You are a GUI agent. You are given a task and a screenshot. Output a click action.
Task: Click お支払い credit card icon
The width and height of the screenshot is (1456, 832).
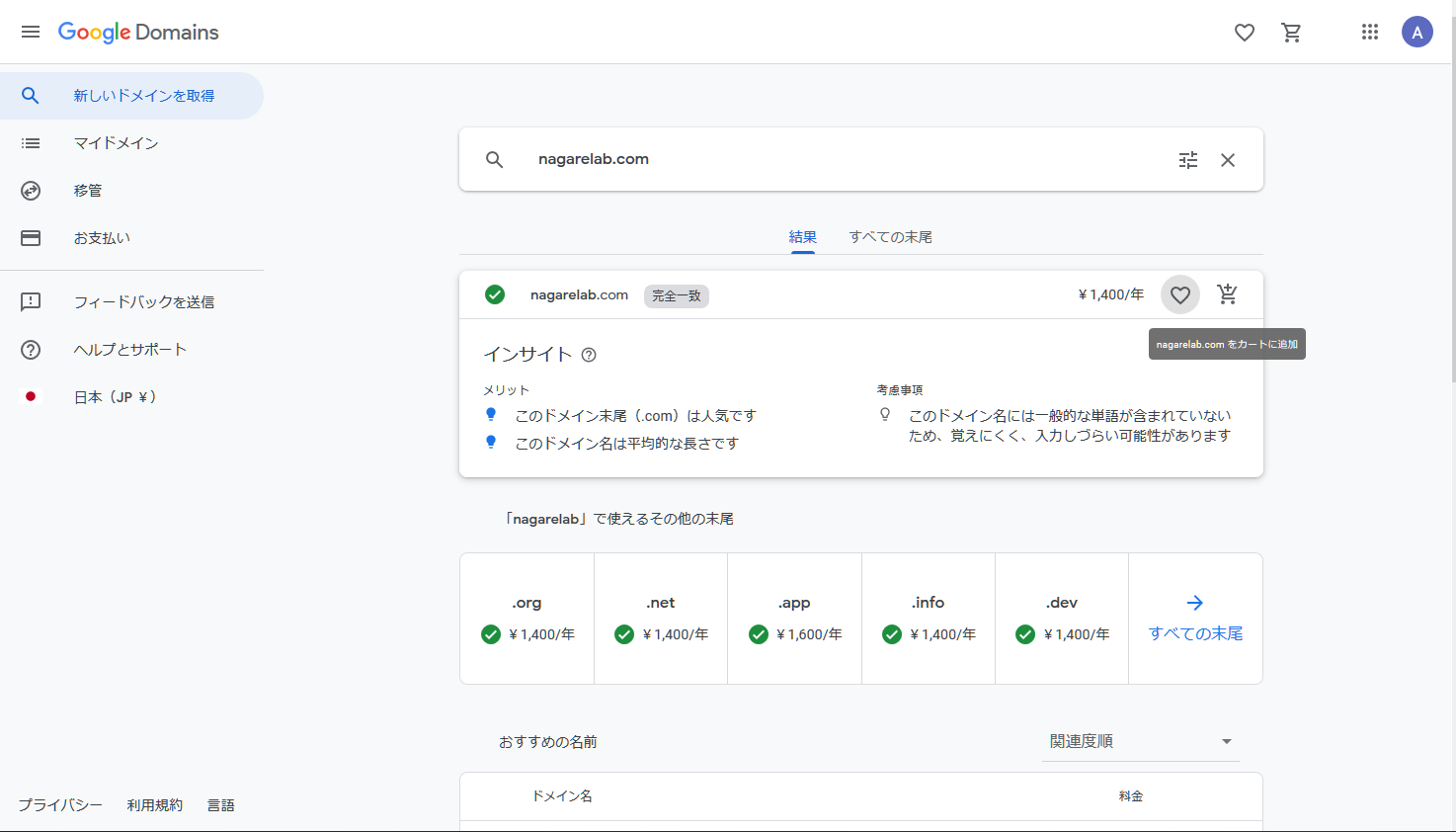click(x=31, y=238)
